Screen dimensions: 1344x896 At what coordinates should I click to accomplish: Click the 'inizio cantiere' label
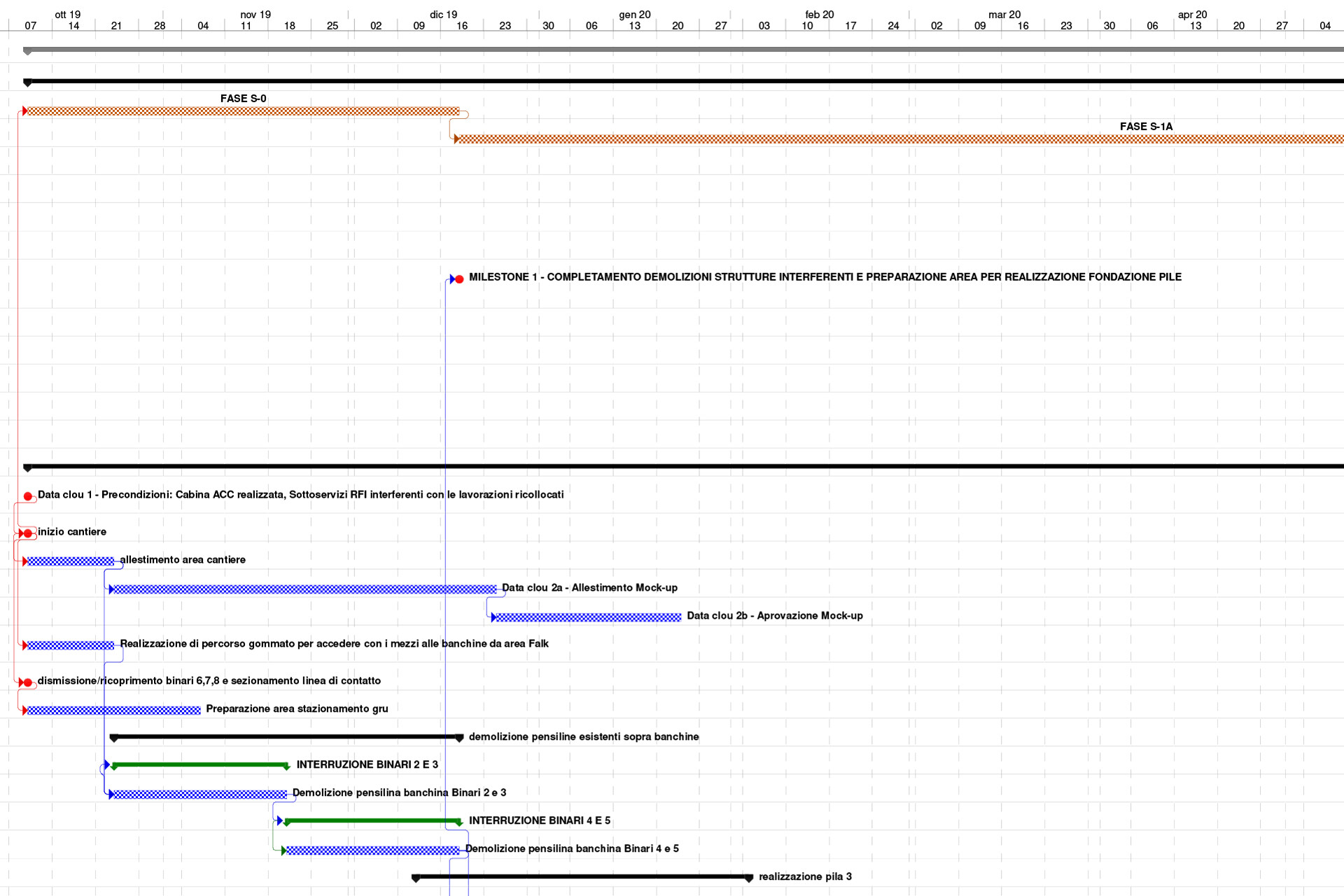click(72, 532)
